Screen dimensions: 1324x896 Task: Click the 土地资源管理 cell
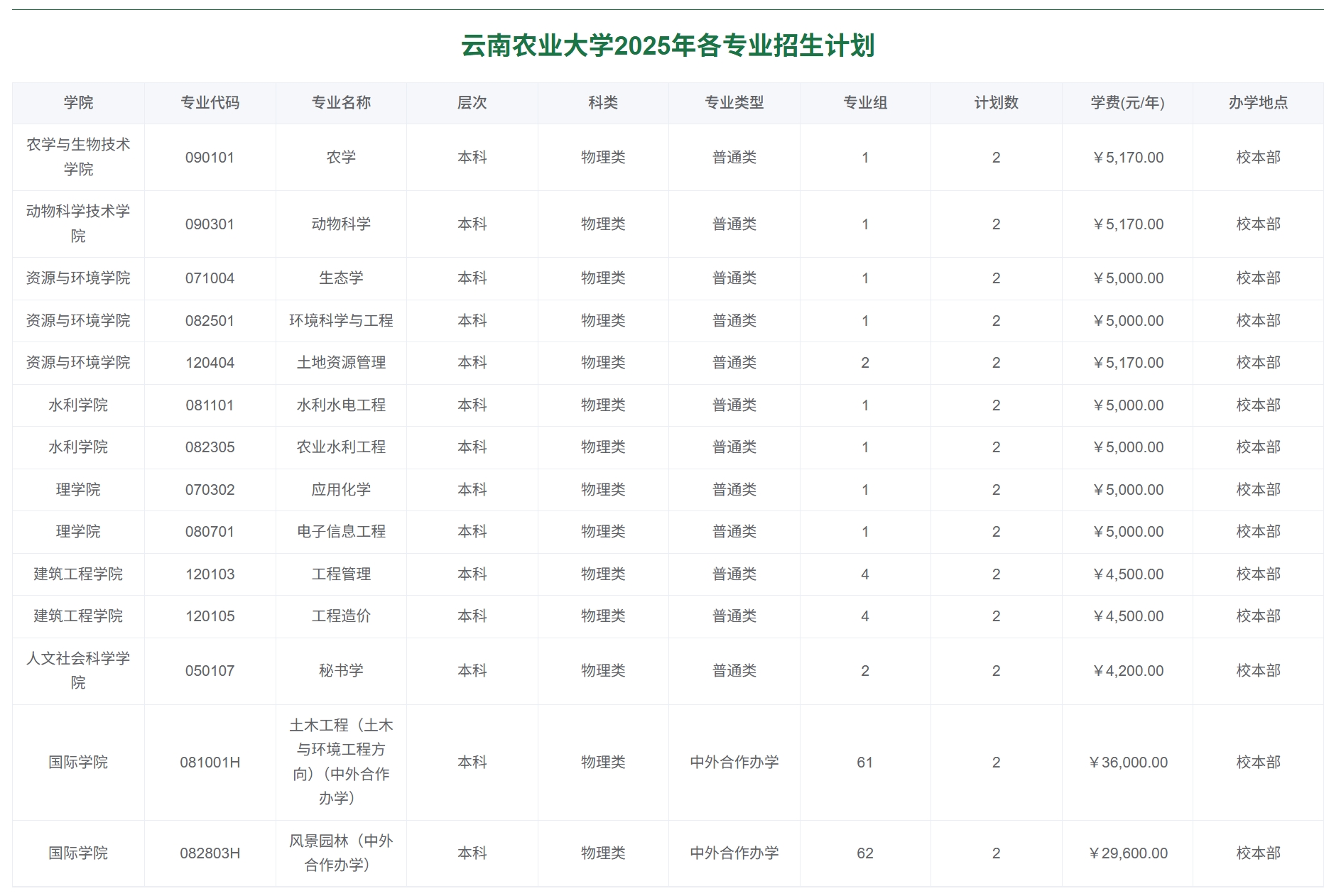[x=341, y=363]
